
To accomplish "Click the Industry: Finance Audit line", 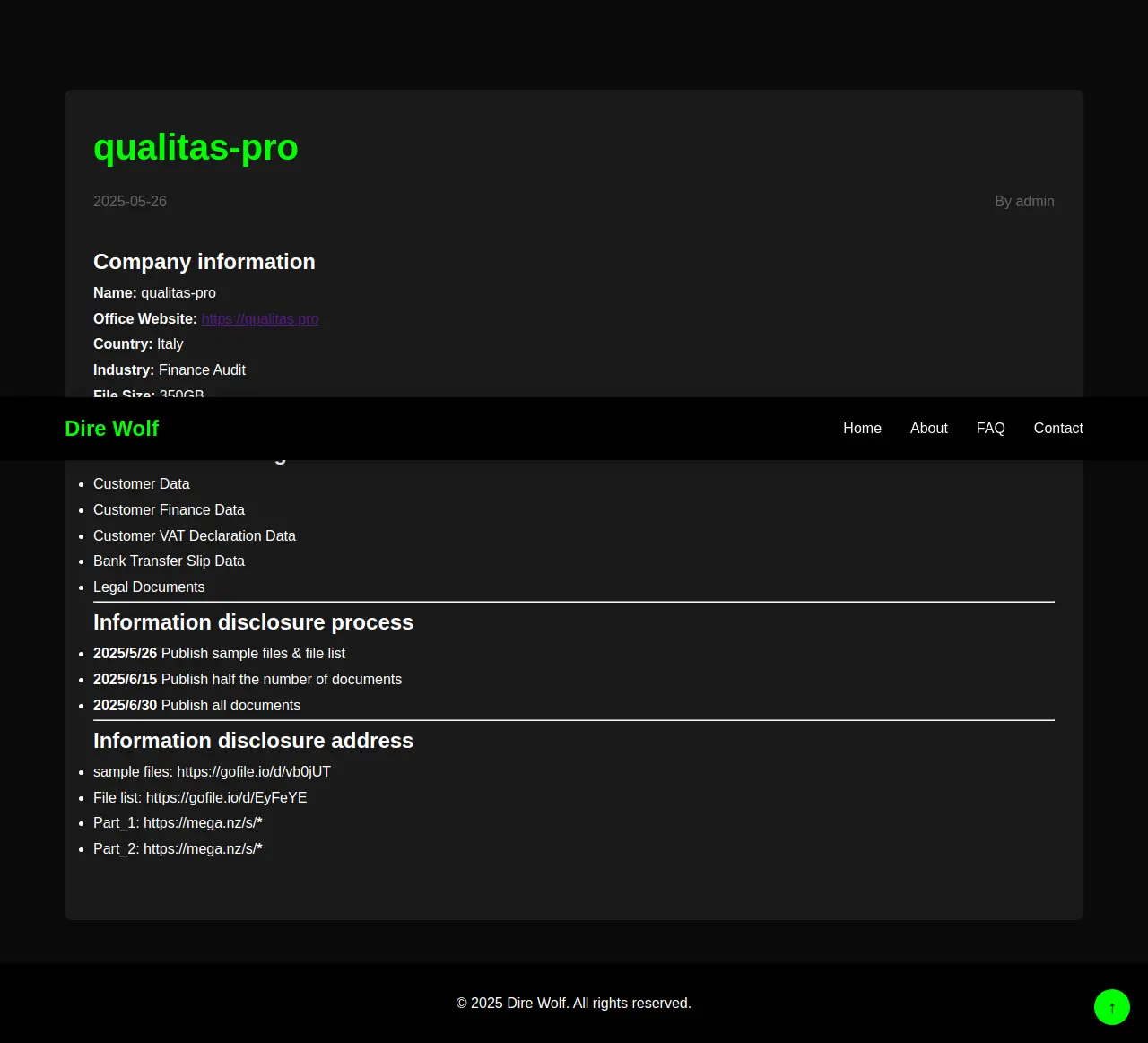I will pyautogui.click(x=170, y=370).
